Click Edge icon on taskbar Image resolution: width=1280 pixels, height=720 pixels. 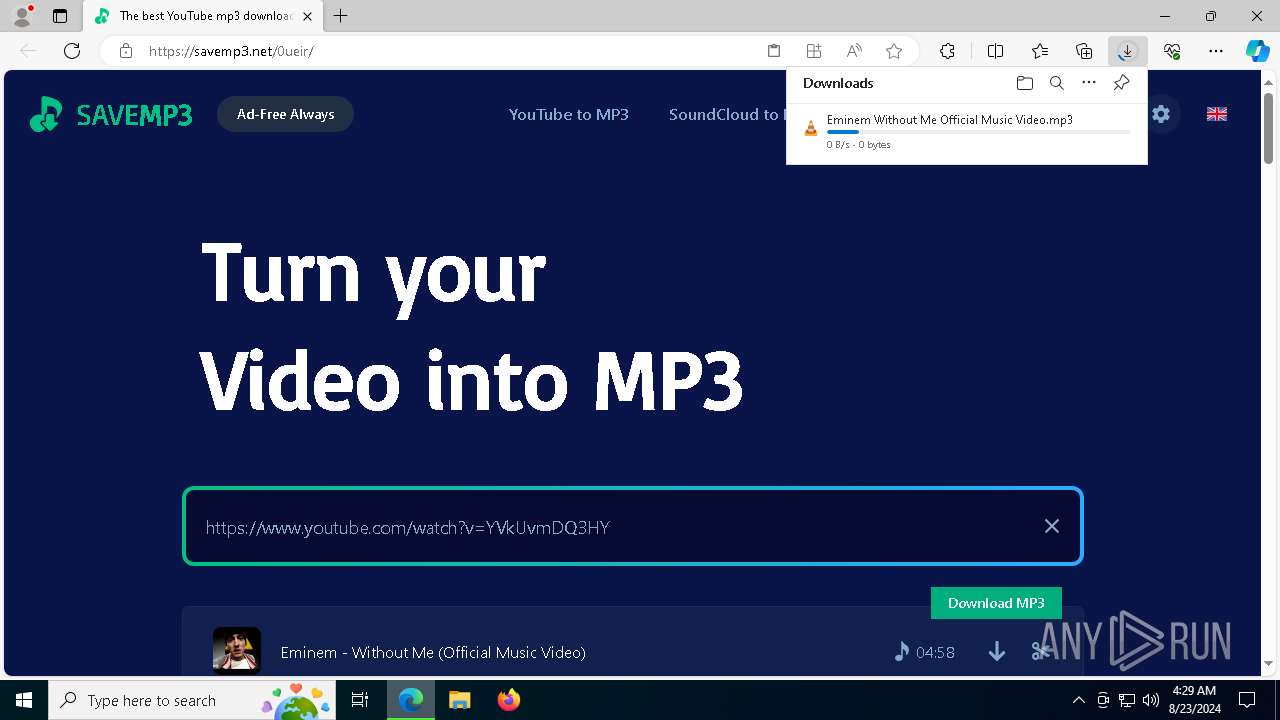tap(411, 700)
